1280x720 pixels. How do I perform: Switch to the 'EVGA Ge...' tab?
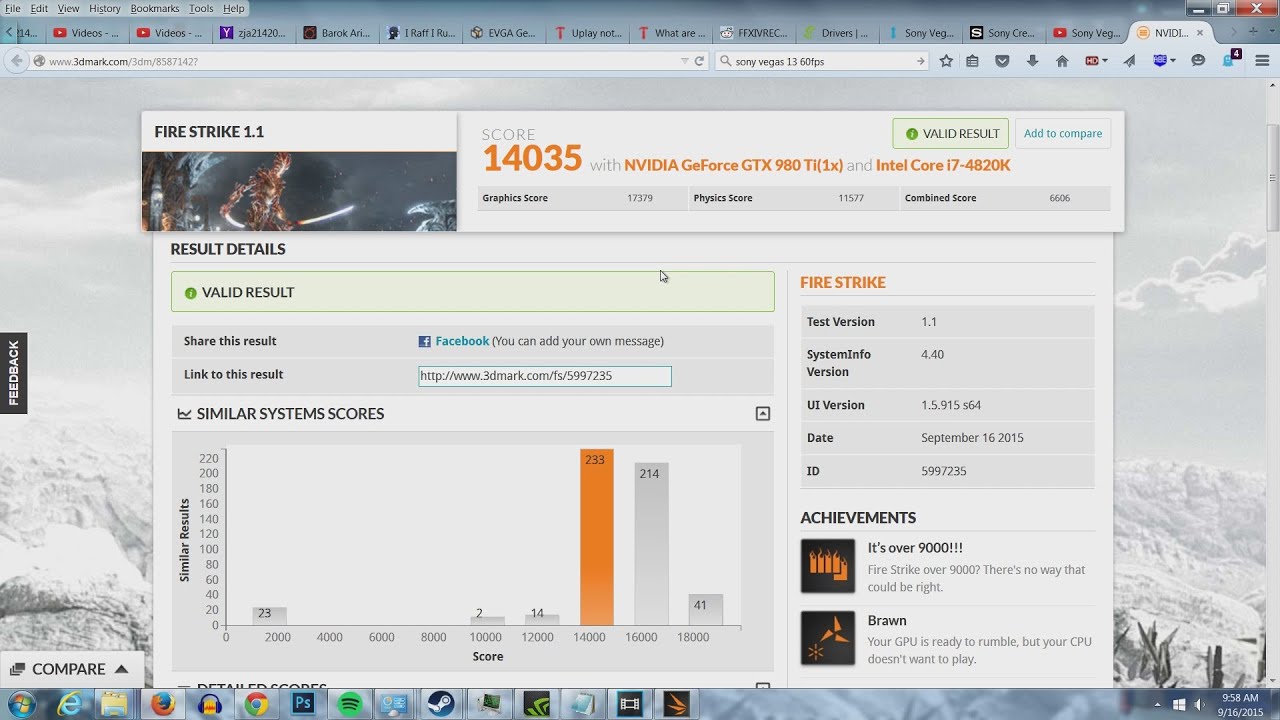pyautogui.click(x=503, y=33)
